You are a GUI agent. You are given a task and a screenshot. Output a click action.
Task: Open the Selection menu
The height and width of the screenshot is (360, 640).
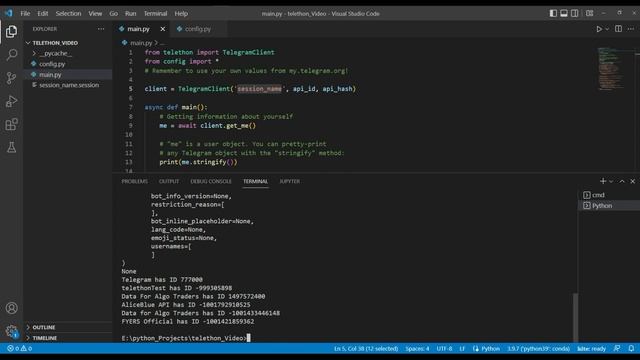tap(68, 13)
